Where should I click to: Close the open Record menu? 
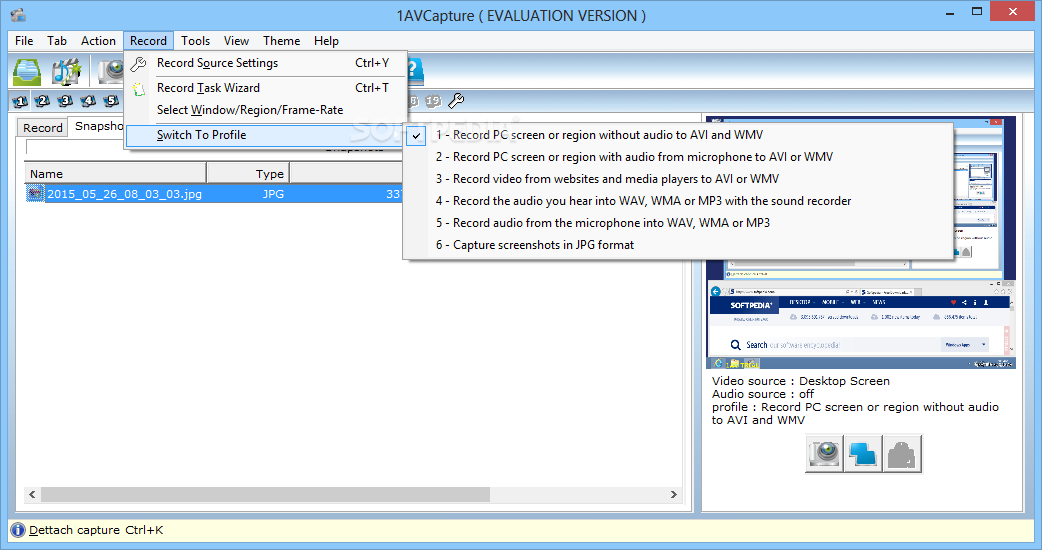(148, 41)
